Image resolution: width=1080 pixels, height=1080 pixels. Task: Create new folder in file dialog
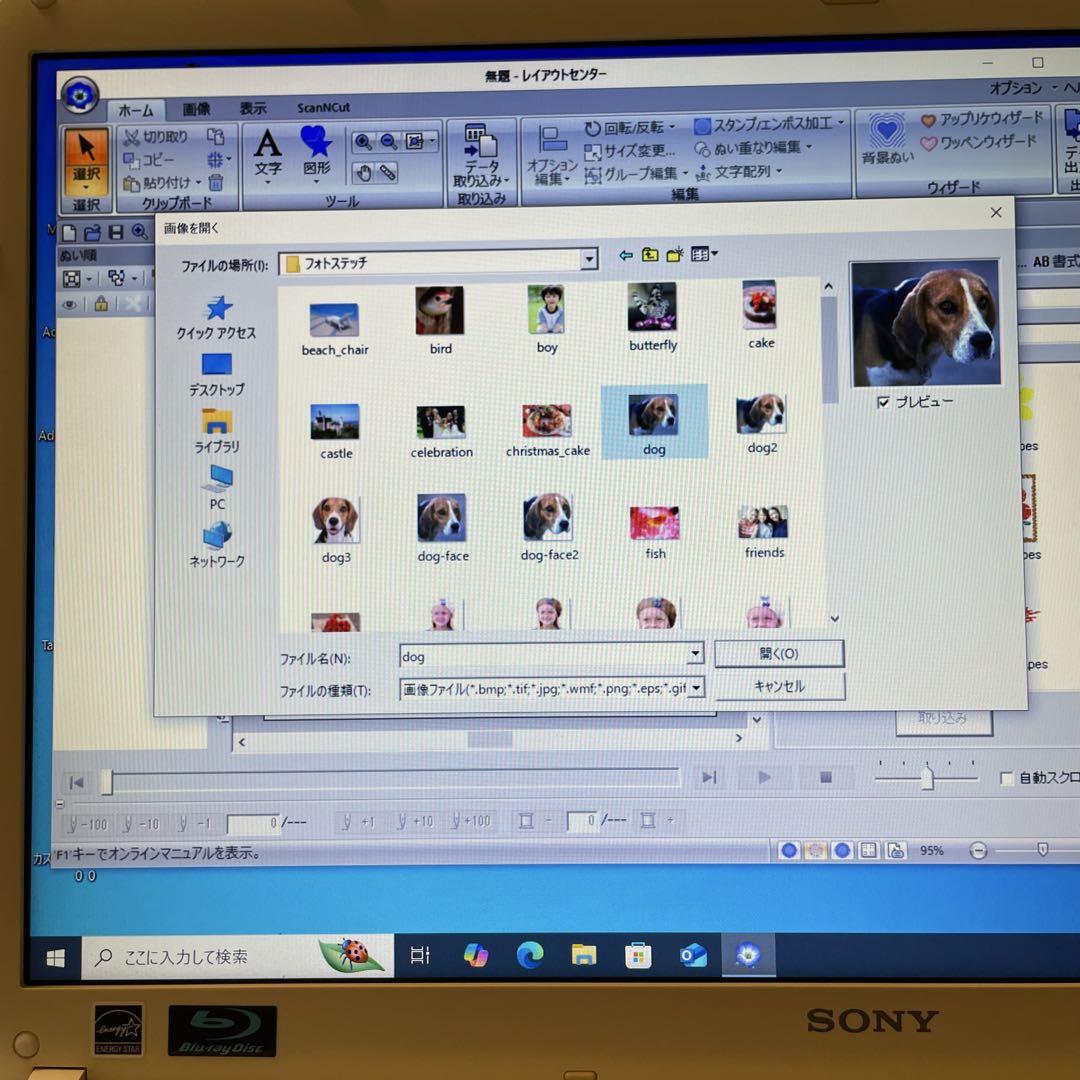coord(675,254)
